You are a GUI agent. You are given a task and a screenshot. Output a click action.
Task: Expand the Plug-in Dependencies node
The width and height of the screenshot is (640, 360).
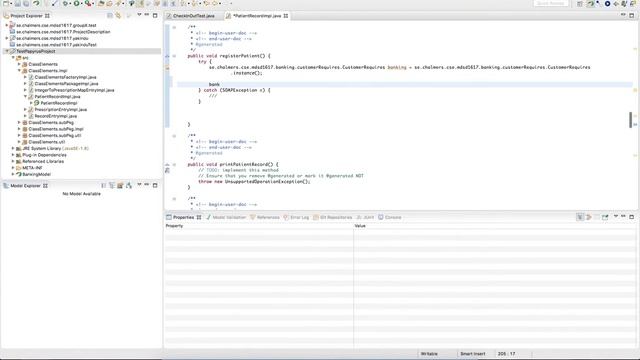tap(13, 155)
